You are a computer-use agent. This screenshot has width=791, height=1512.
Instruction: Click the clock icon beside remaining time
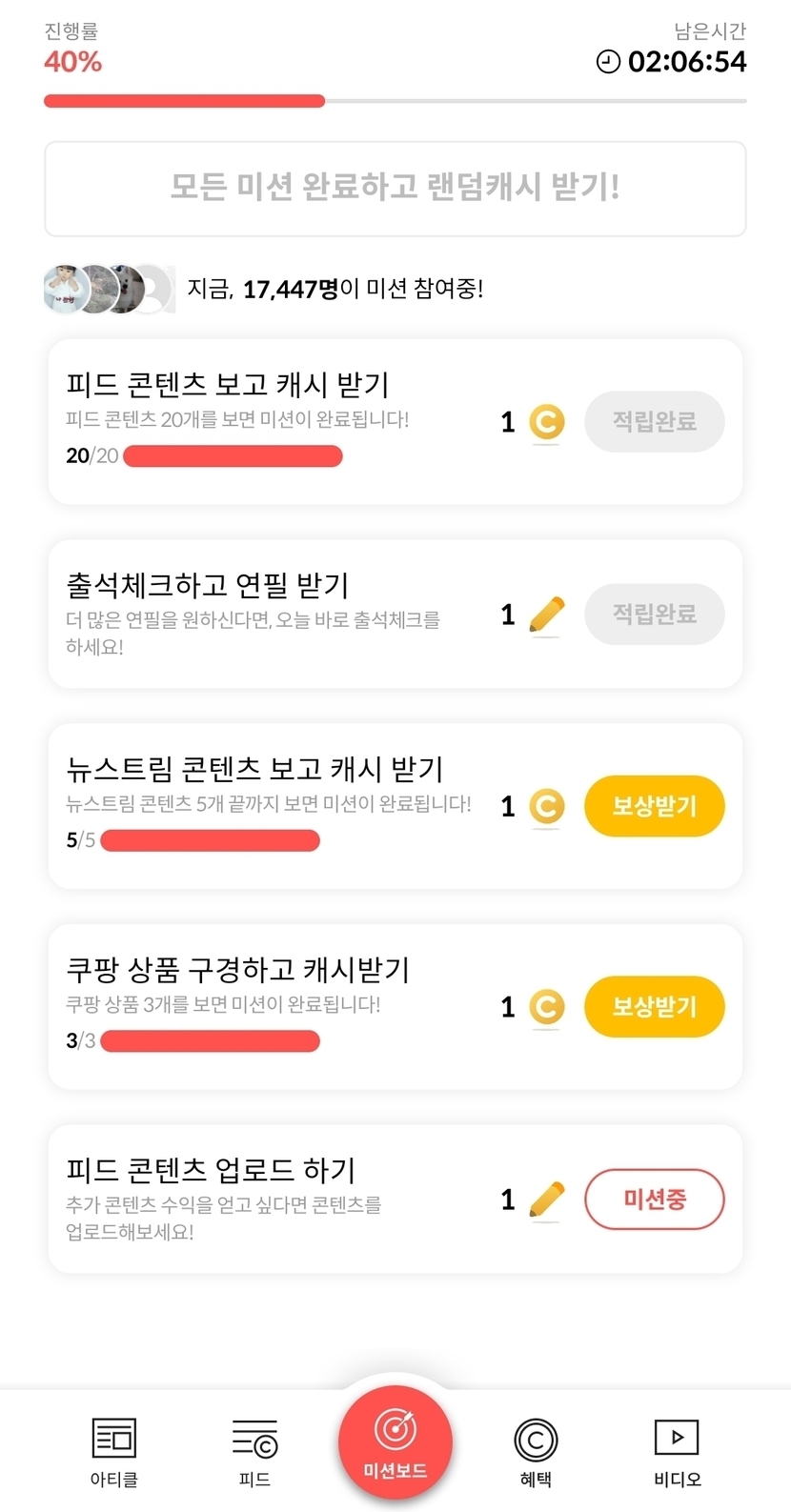608,62
